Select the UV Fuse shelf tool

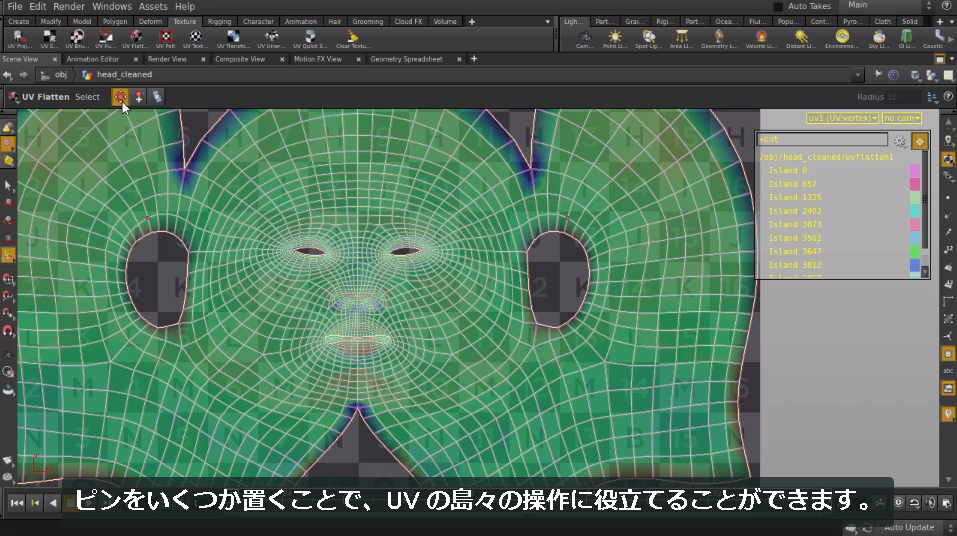[106, 39]
